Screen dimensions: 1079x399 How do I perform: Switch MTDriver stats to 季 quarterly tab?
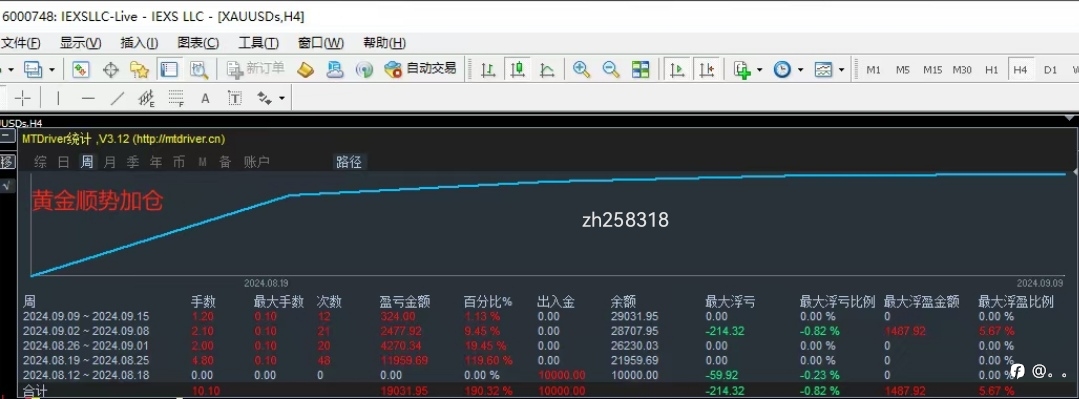133,162
